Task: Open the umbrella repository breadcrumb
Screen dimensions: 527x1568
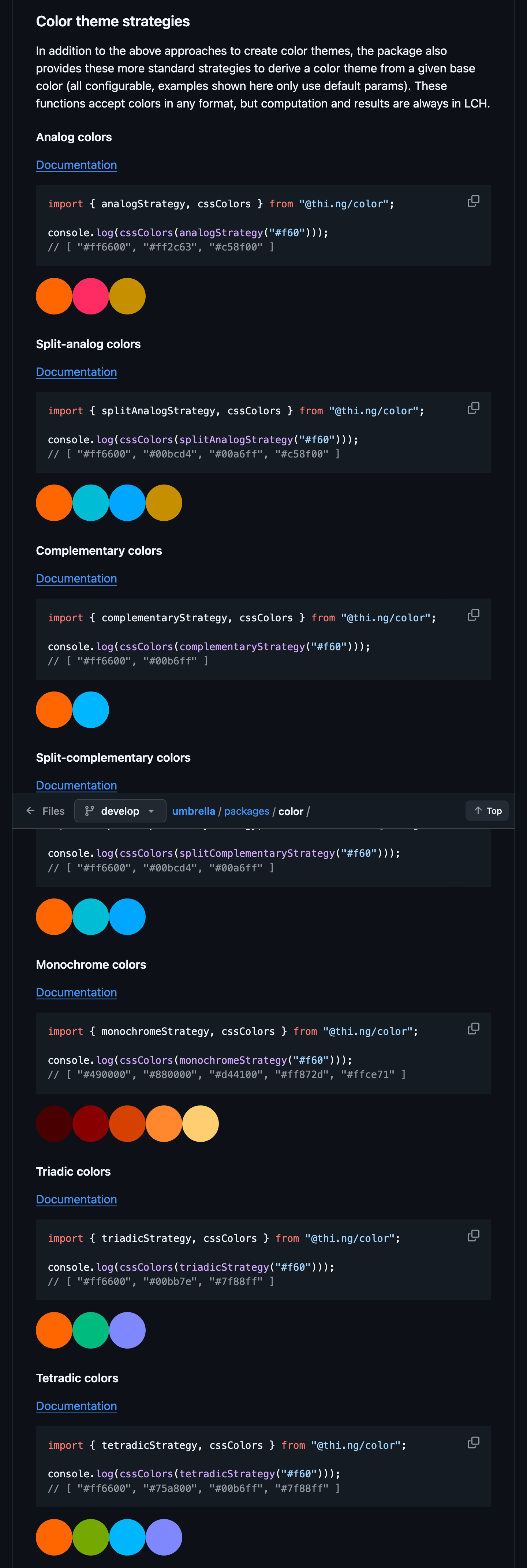Action: [x=193, y=811]
